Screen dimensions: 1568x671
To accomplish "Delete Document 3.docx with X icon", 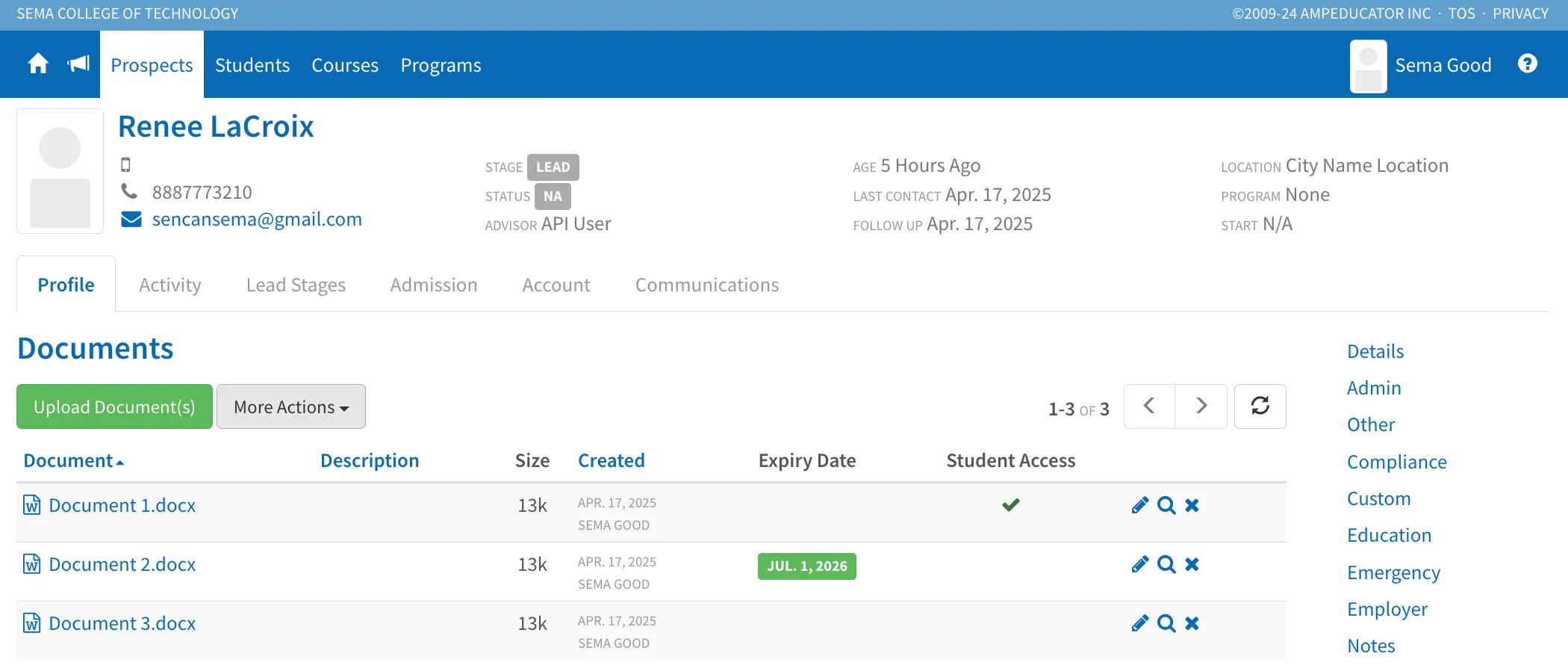I will 1192,624.
